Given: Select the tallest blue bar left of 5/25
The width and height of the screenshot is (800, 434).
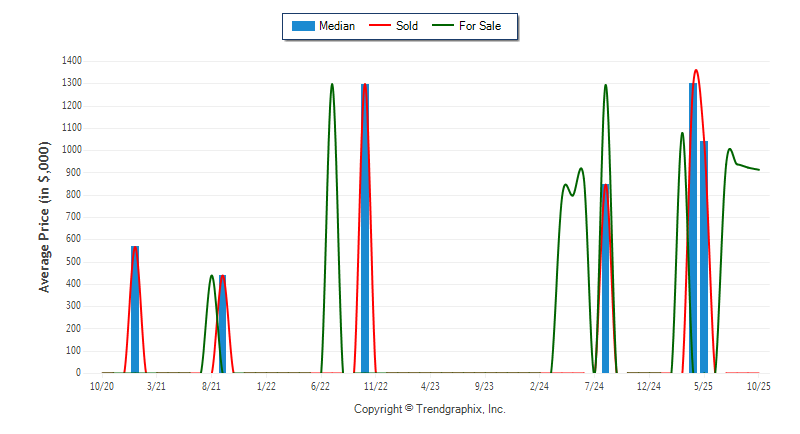Looking at the screenshot, I should tap(693, 230).
